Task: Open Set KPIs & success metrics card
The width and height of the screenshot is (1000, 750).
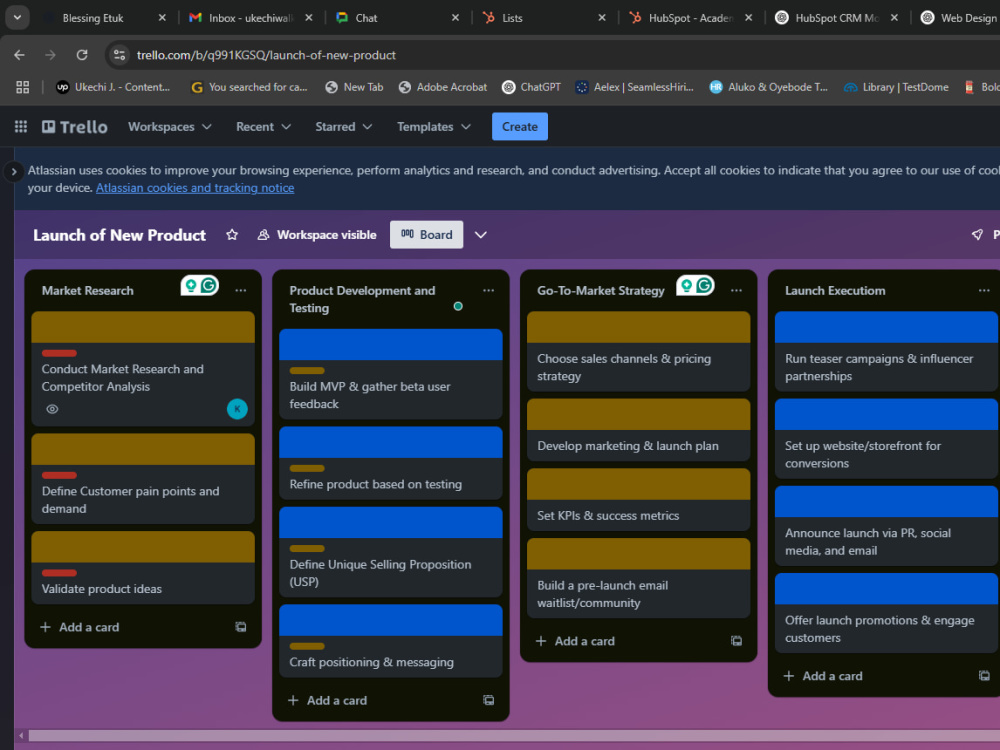Action: [638, 499]
